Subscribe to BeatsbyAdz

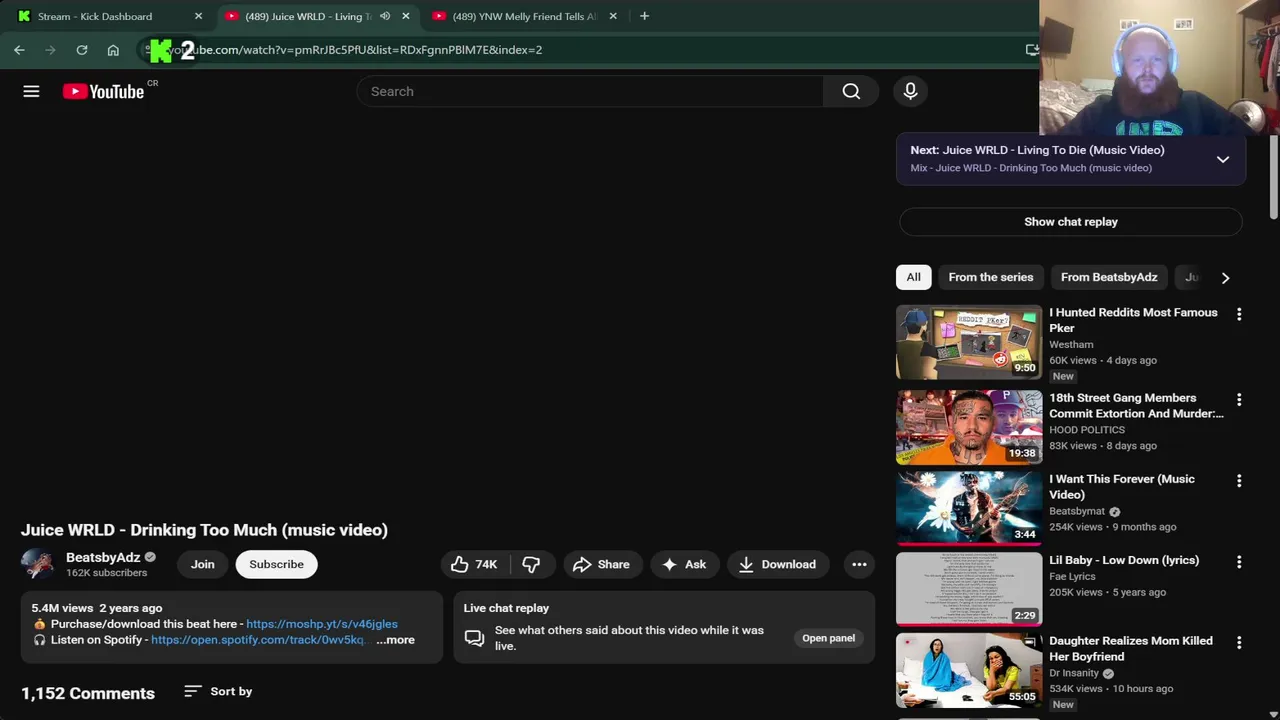(276, 564)
